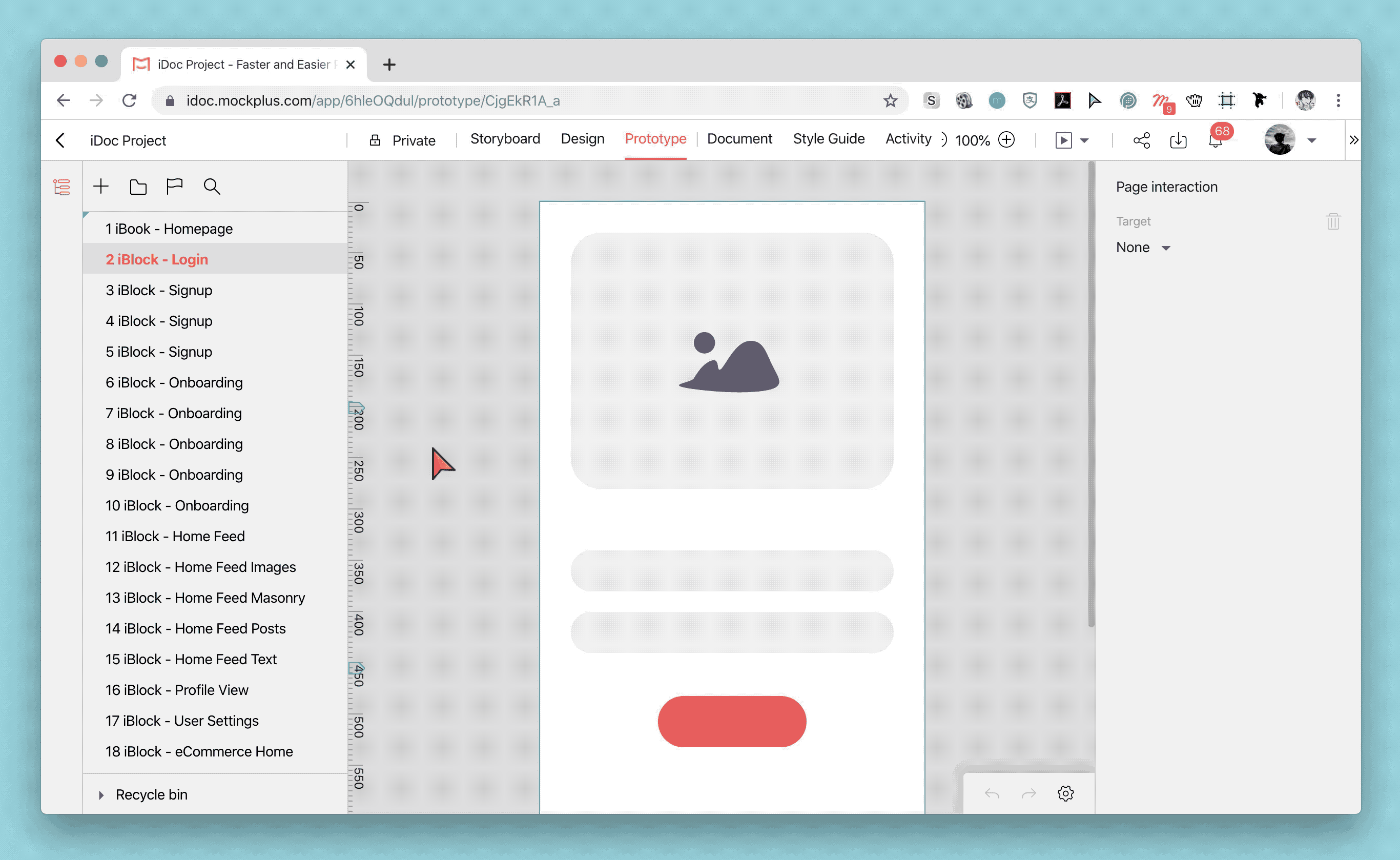Click the iDoc Project title
The height and width of the screenshot is (860, 1400).
[x=128, y=140]
